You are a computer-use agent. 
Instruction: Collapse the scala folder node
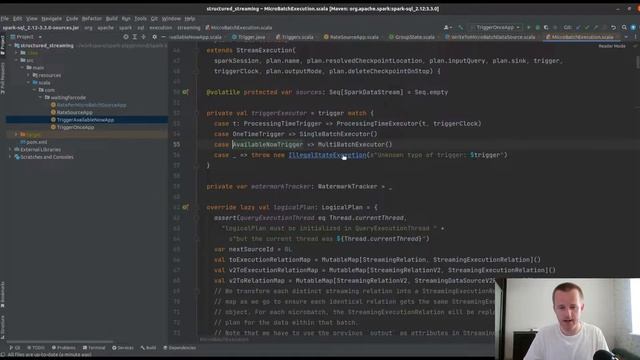[29, 82]
